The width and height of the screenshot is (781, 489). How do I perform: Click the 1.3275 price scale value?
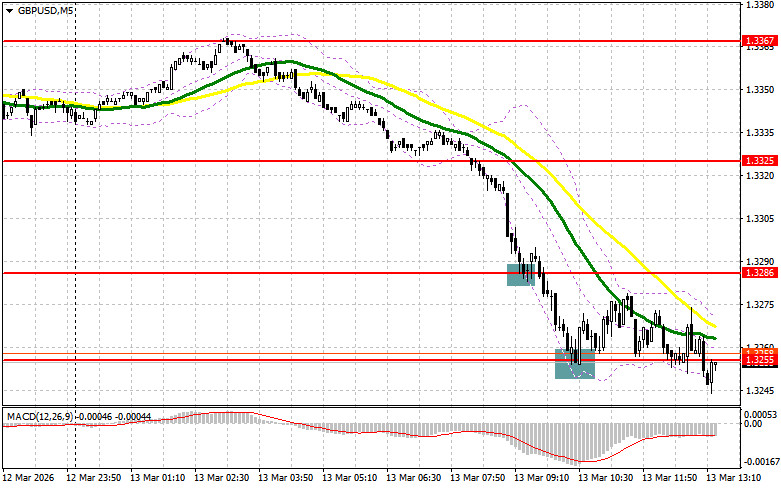coord(760,304)
